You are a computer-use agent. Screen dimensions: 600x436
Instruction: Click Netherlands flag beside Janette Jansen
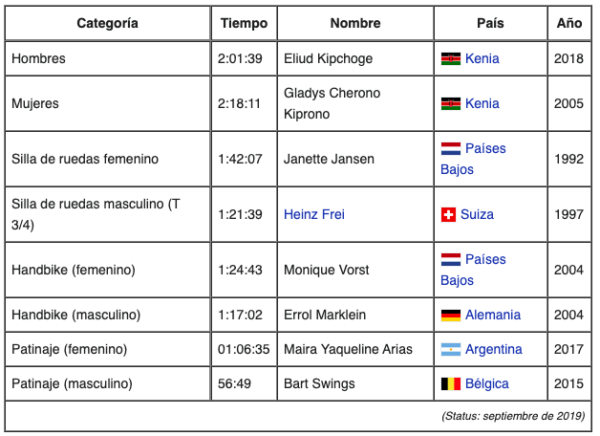click(x=450, y=149)
